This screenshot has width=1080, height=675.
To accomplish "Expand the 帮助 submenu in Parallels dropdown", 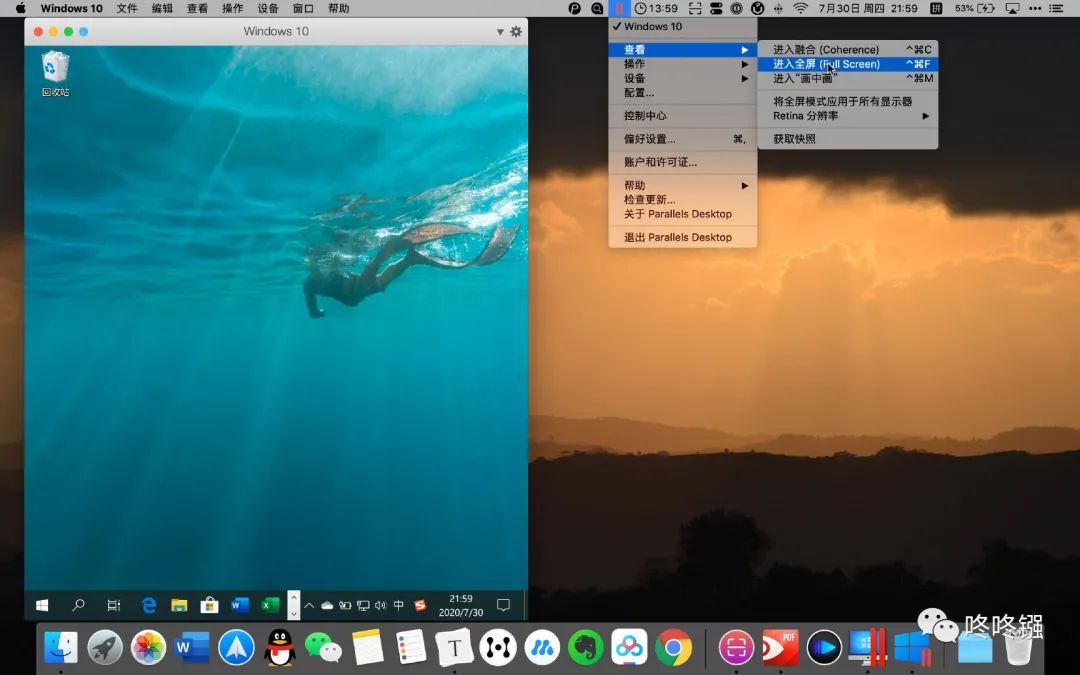I will coord(683,185).
